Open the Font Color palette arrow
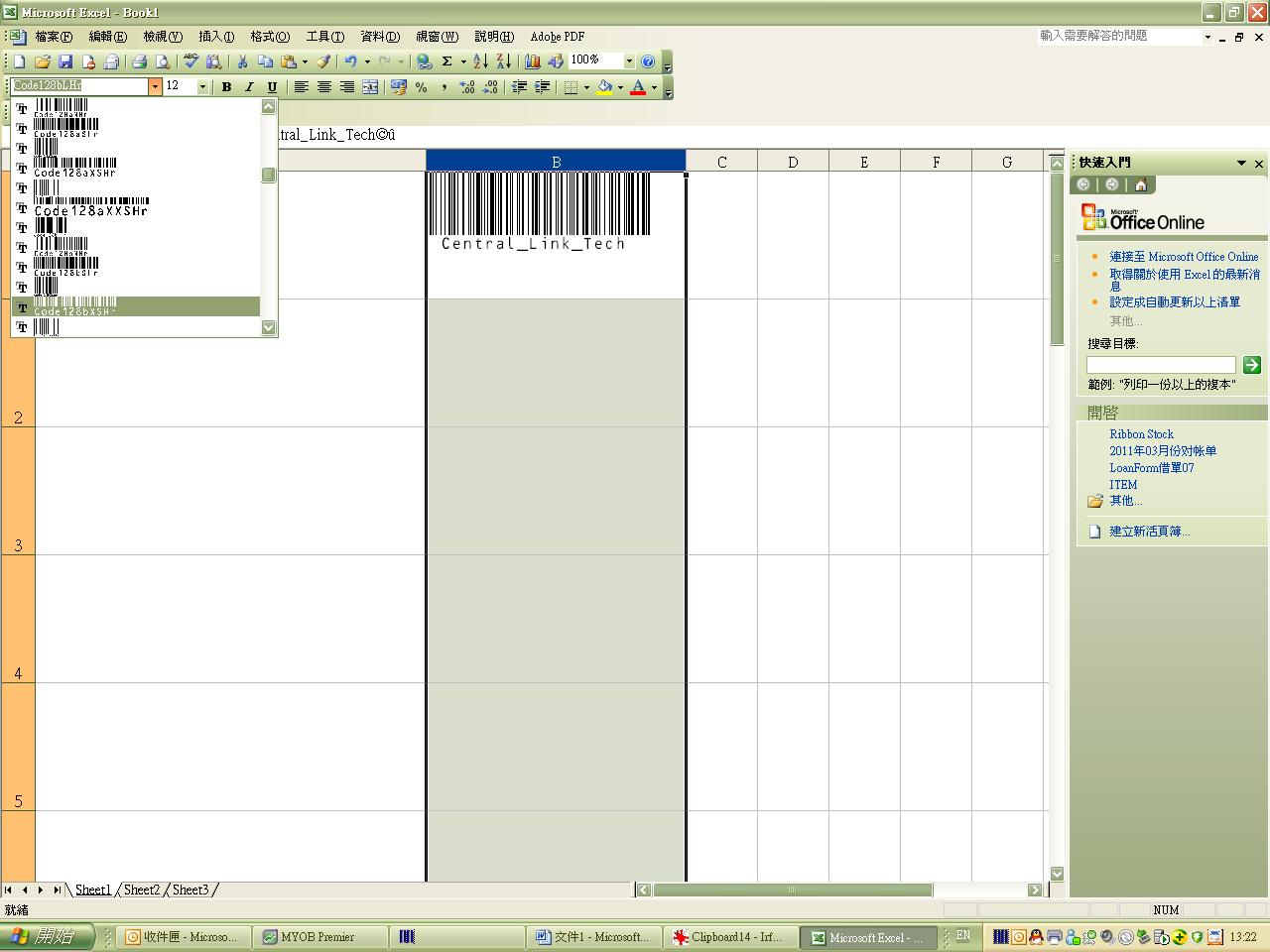Viewport: 1270px width, 952px height. 654,87
